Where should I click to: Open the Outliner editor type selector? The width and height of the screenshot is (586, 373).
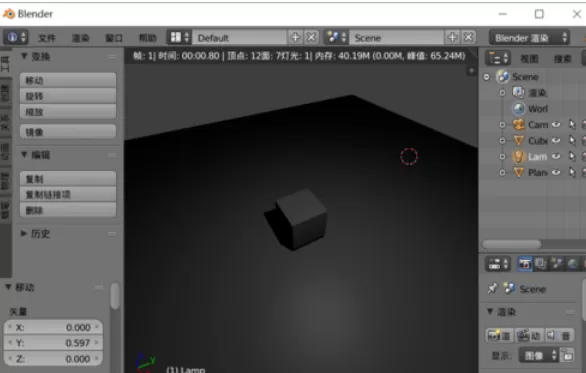pos(498,58)
